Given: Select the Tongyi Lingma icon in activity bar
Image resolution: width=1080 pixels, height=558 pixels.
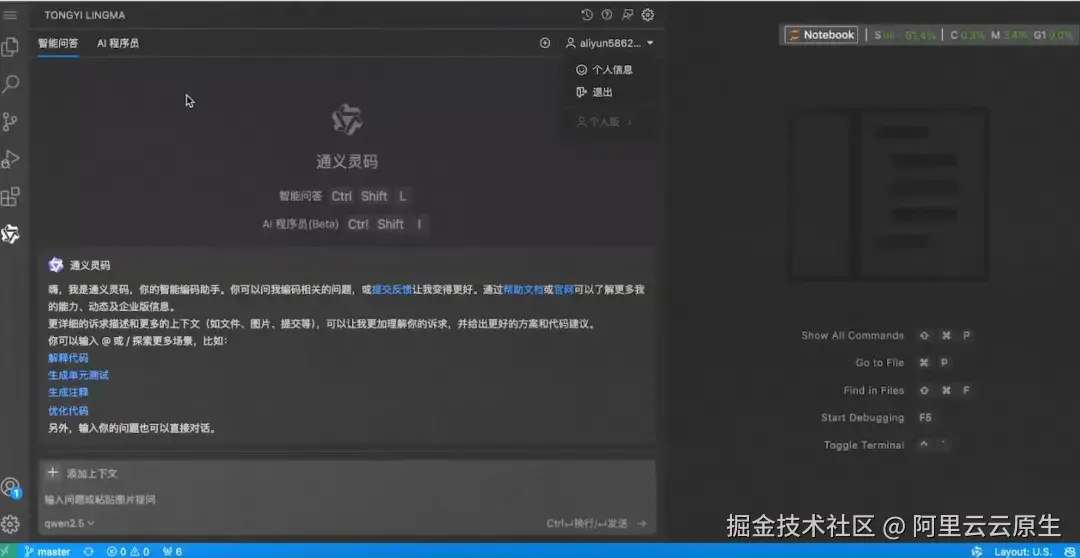Looking at the screenshot, I should click(x=10, y=234).
